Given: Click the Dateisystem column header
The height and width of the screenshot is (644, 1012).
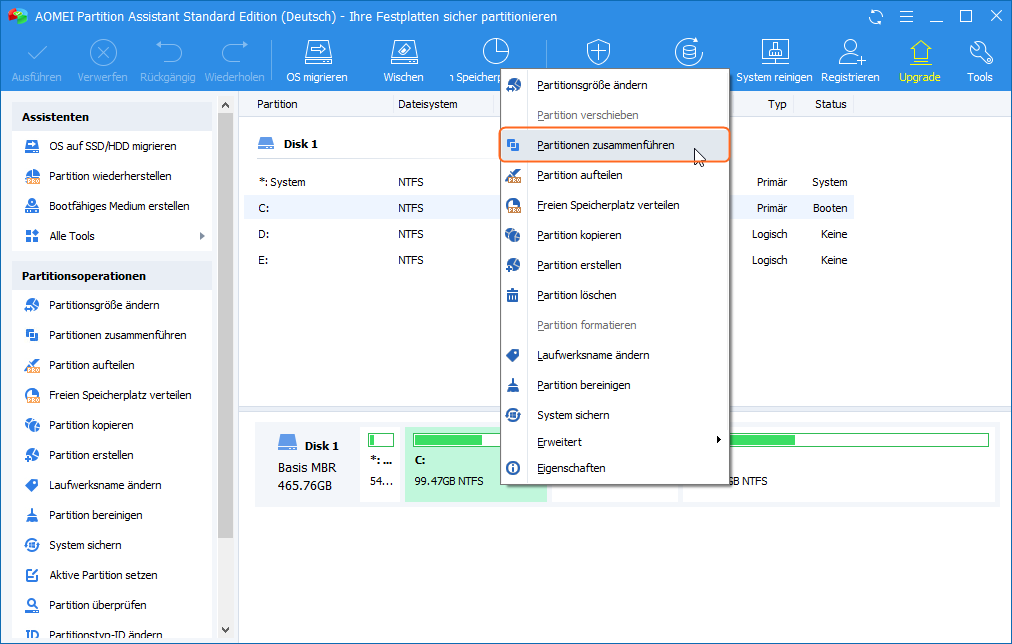Looking at the screenshot, I should 428,104.
